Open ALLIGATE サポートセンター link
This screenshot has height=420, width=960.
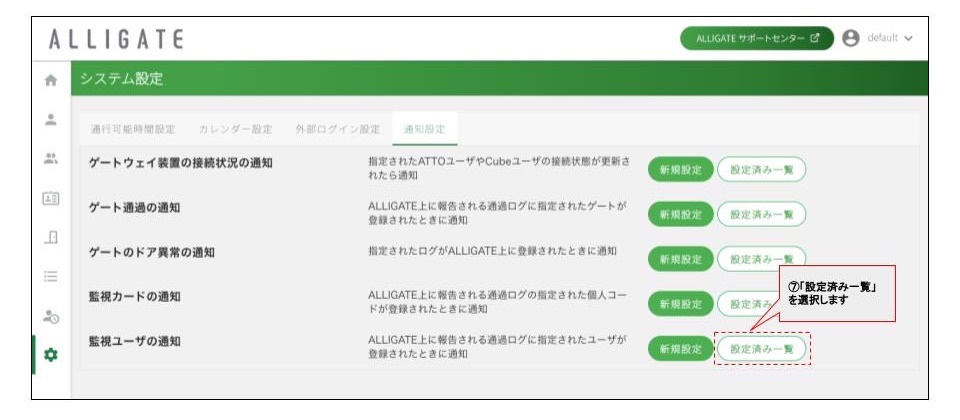coord(757,38)
